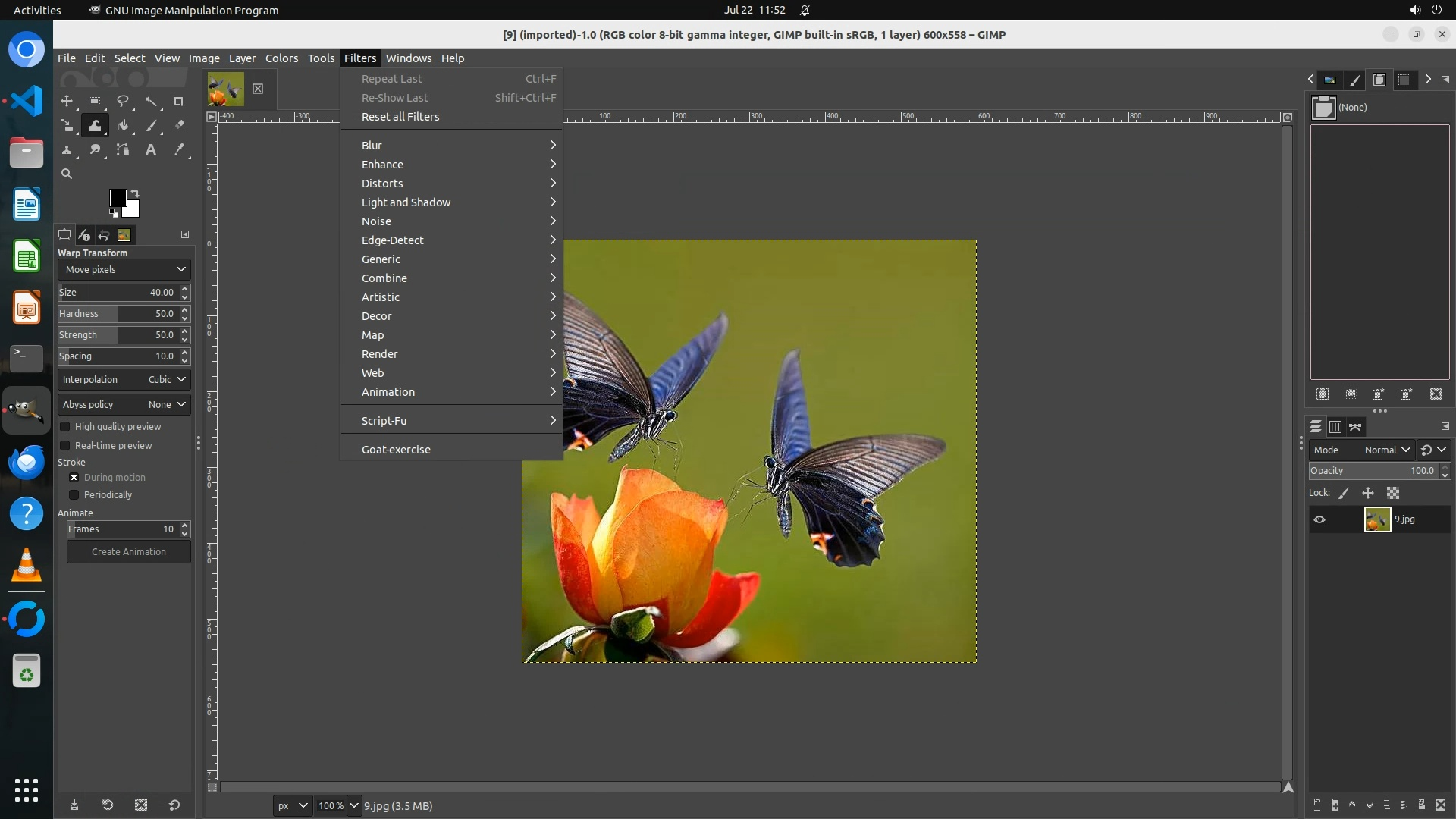Enable High quality preview checkbox

[x=65, y=427]
